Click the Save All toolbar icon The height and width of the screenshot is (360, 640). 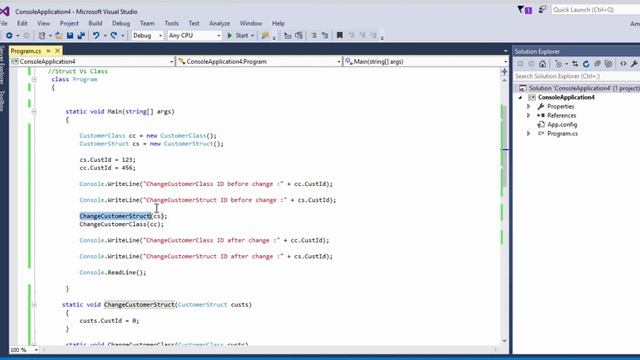[x=81, y=36]
